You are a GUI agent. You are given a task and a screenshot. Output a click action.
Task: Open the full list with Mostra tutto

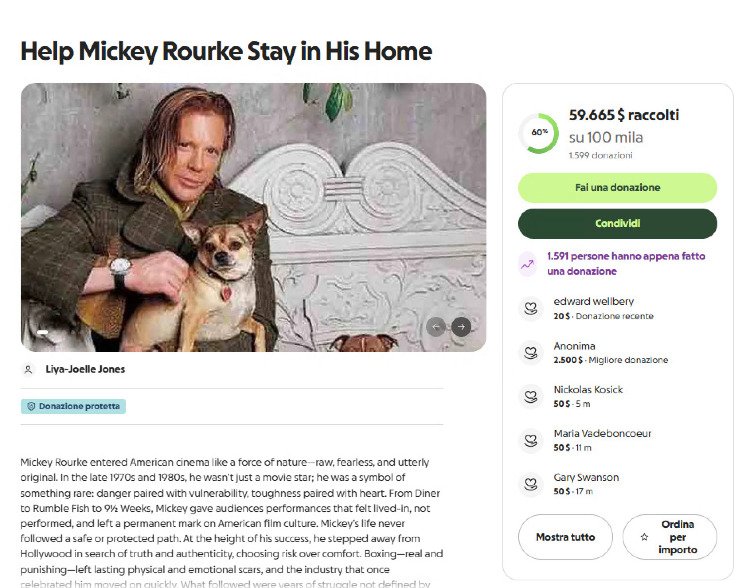(565, 537)
